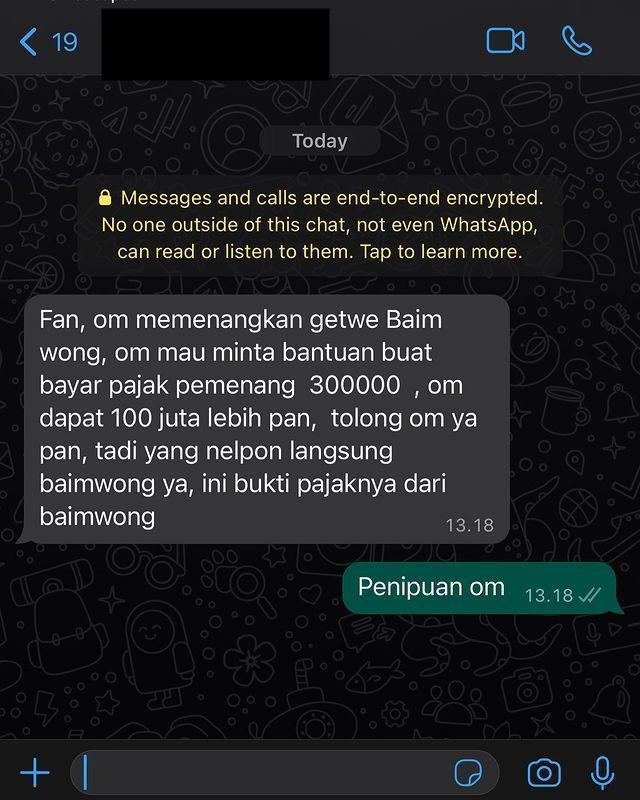This screenshot has width=640, height=800.
Task: Tap 13.18 timestamp on the sent message
Action: point(549,595)
